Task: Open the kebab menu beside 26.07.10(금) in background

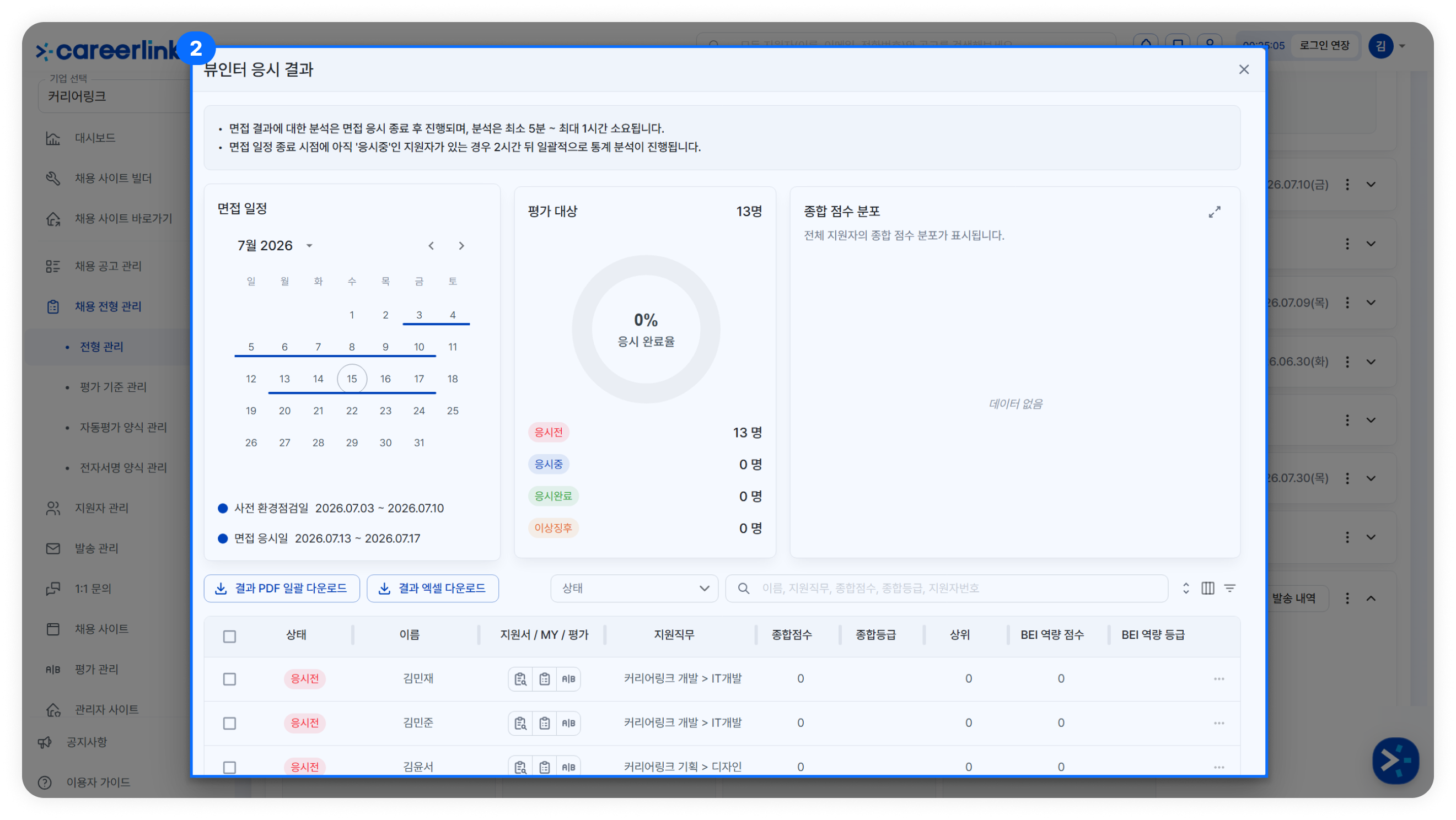Action: pyautogui.click(x=1347, y=185)
